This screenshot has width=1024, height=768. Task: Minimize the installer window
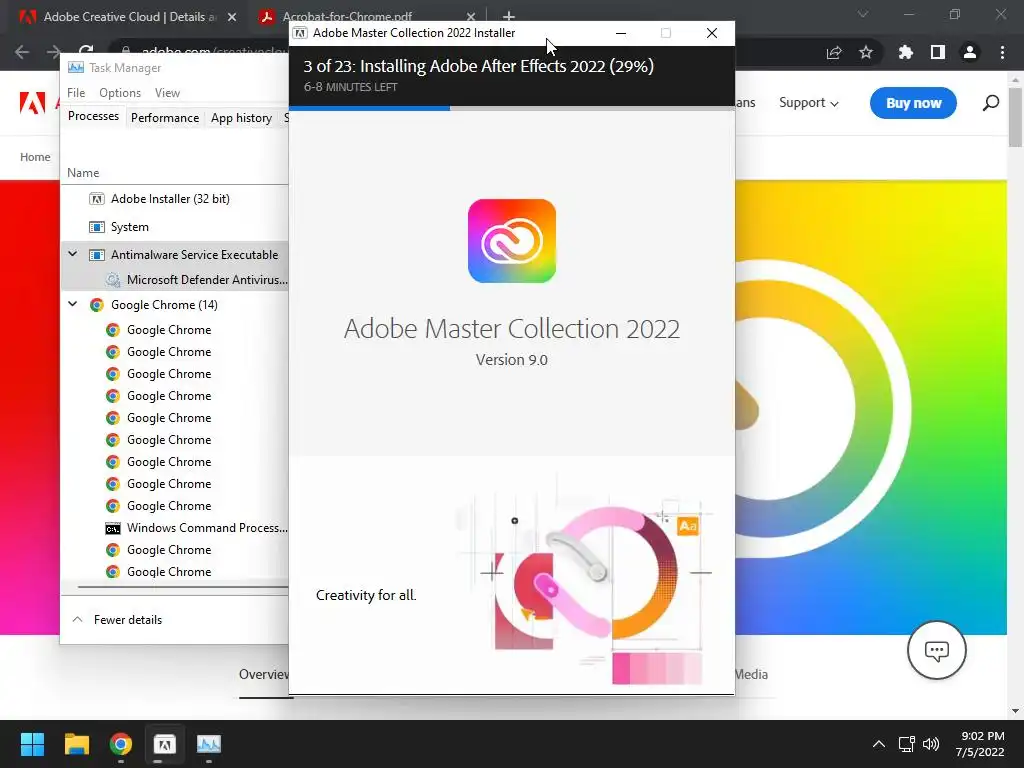[x=621, y=33]
